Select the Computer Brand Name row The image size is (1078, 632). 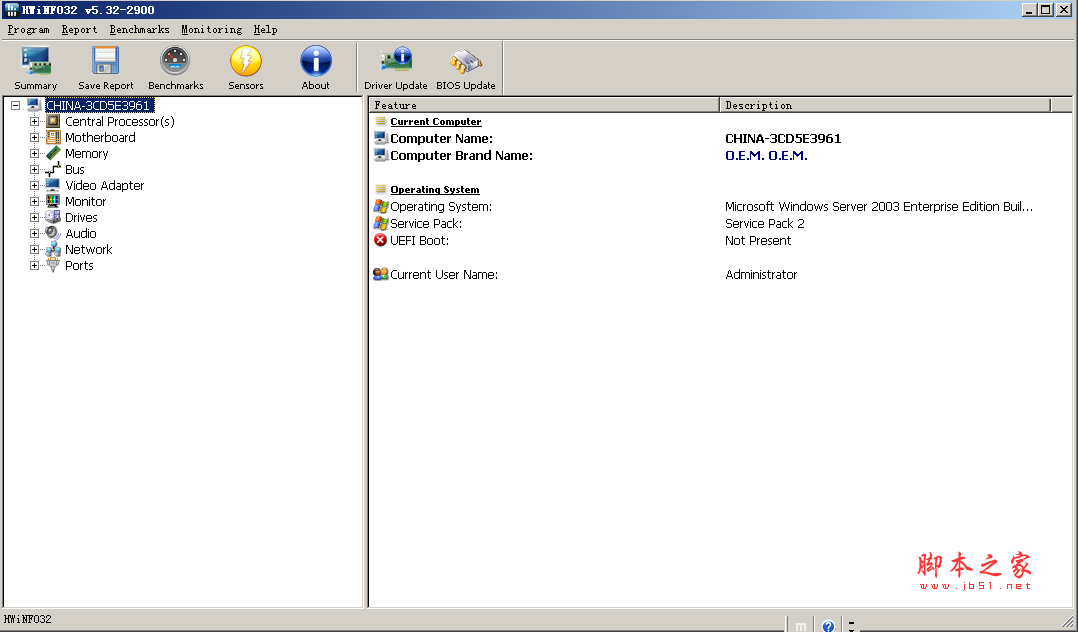point(720,155)
